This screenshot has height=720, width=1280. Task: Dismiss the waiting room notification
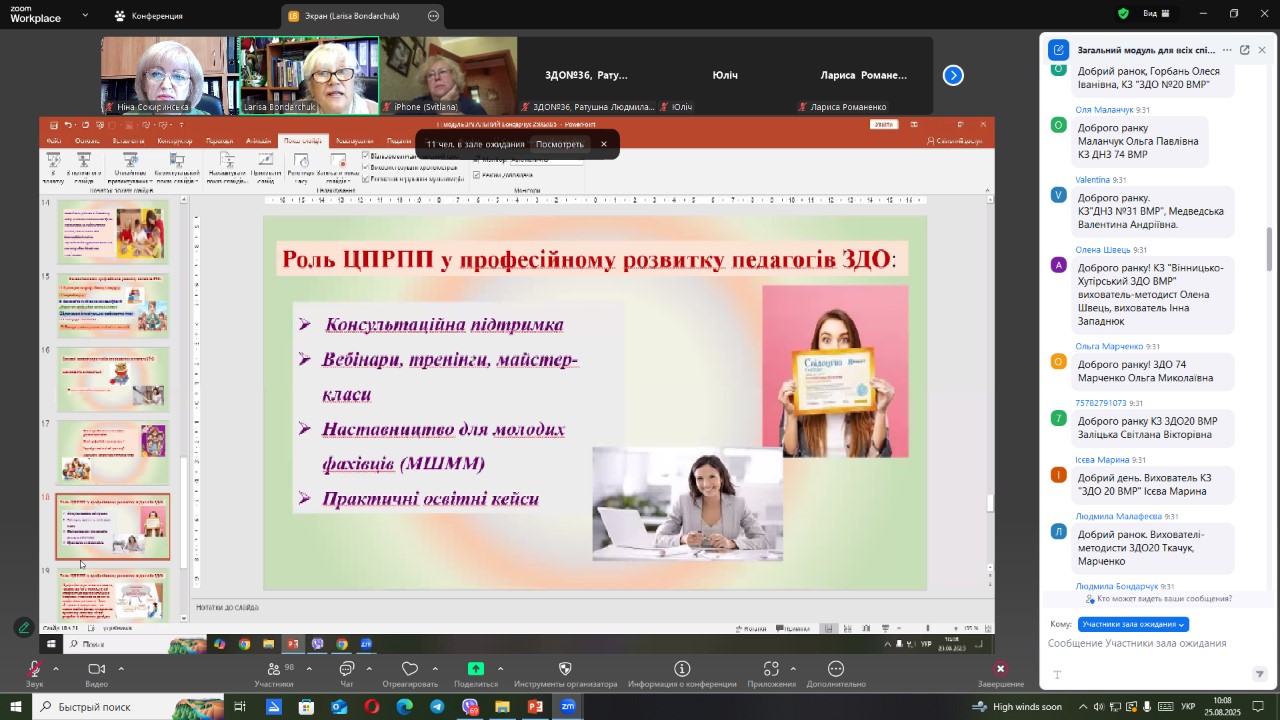[603, 144]
